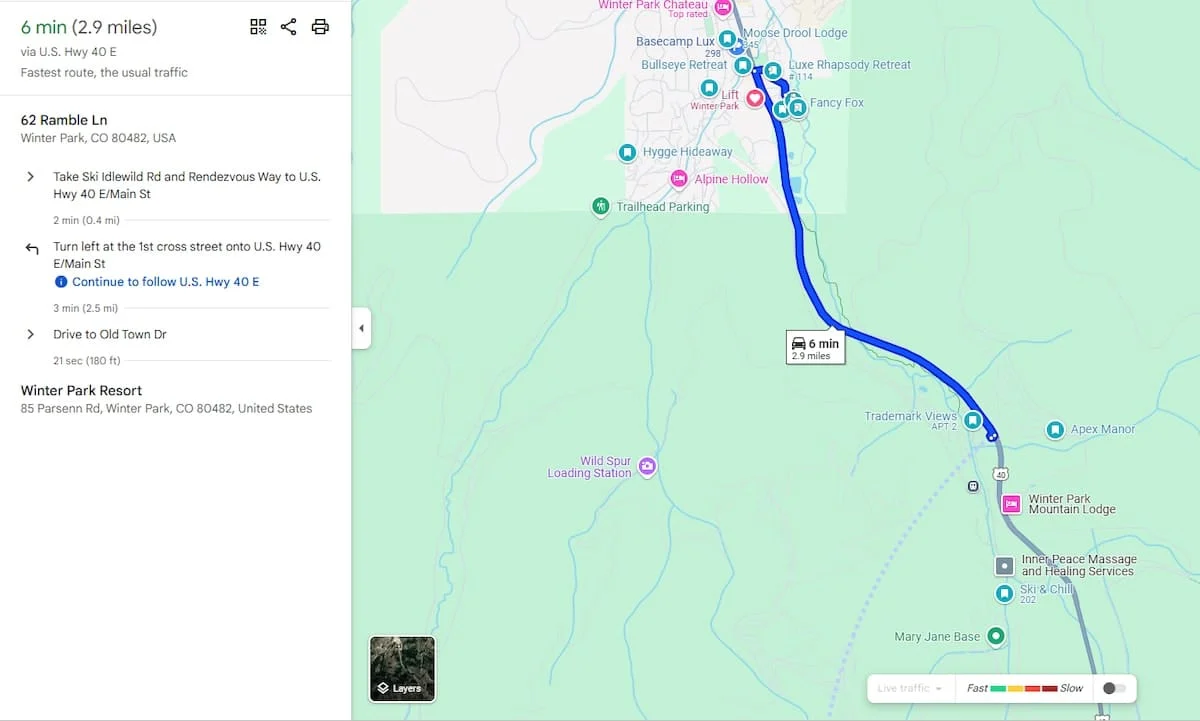Viewport: 1200px width, 721px height.
Task: Select the 62 Ramble Ln starting point
Action: tap(69, 120)
